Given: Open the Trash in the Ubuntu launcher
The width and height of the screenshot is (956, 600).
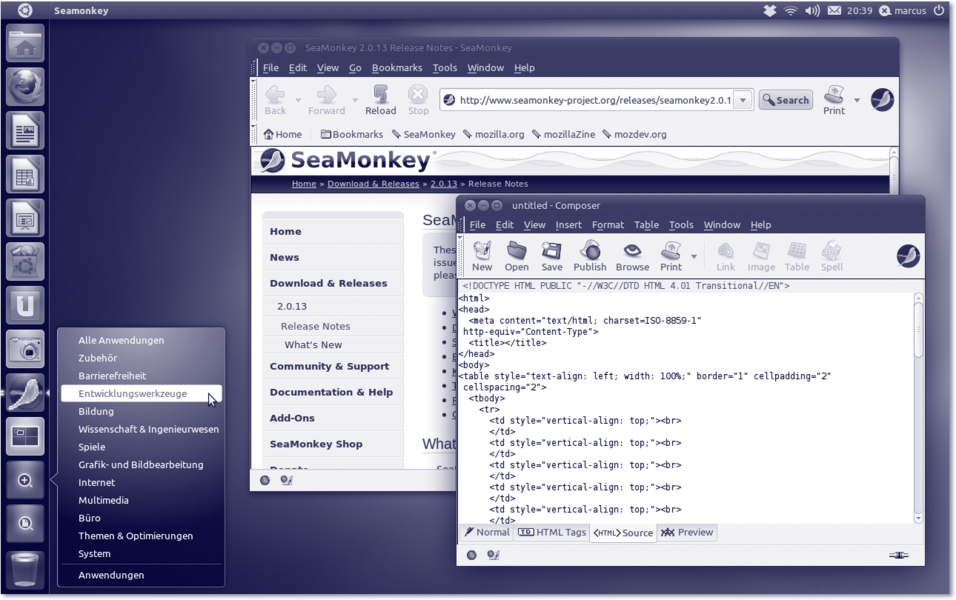Looking at the screenshot, I should [x=25, y=569].
